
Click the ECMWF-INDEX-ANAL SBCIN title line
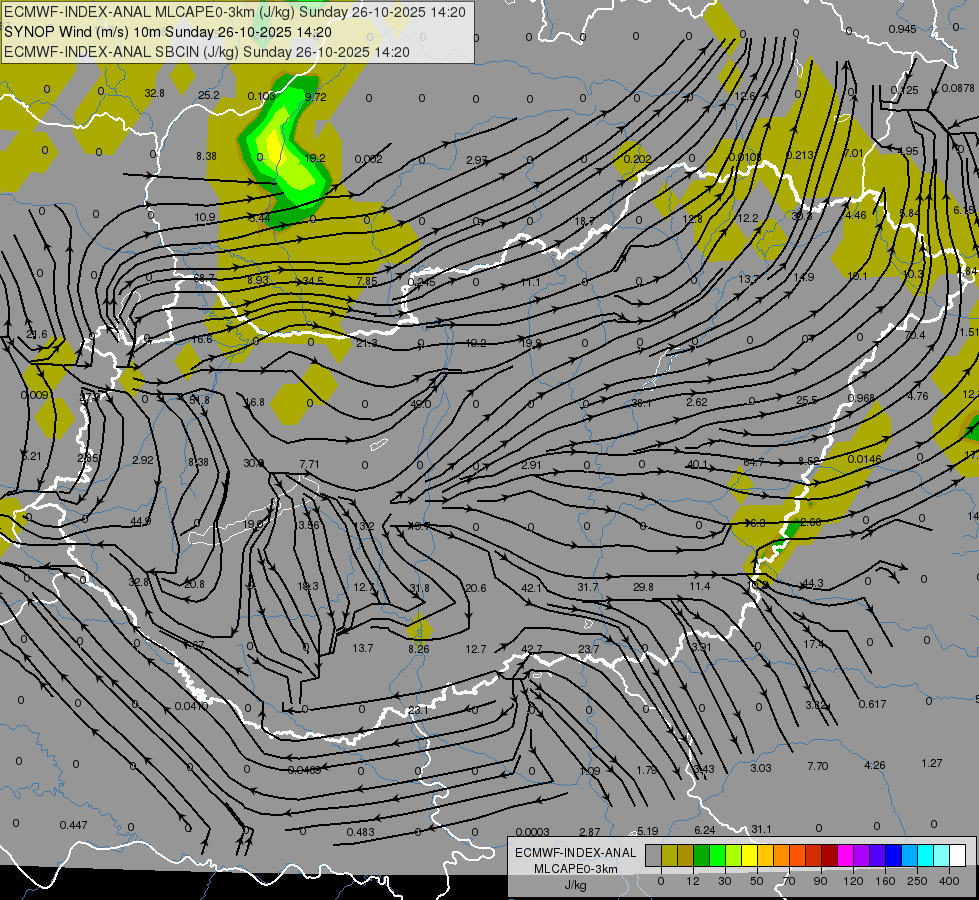coord(207,52)
